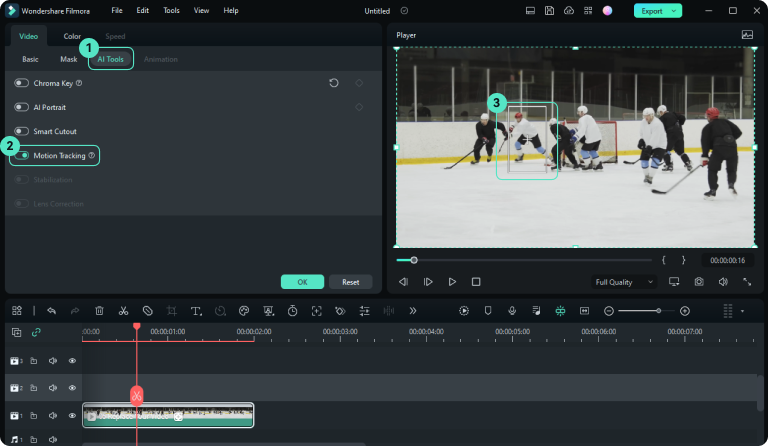Hide video track 1 with eye icon

tap(72, 416)
